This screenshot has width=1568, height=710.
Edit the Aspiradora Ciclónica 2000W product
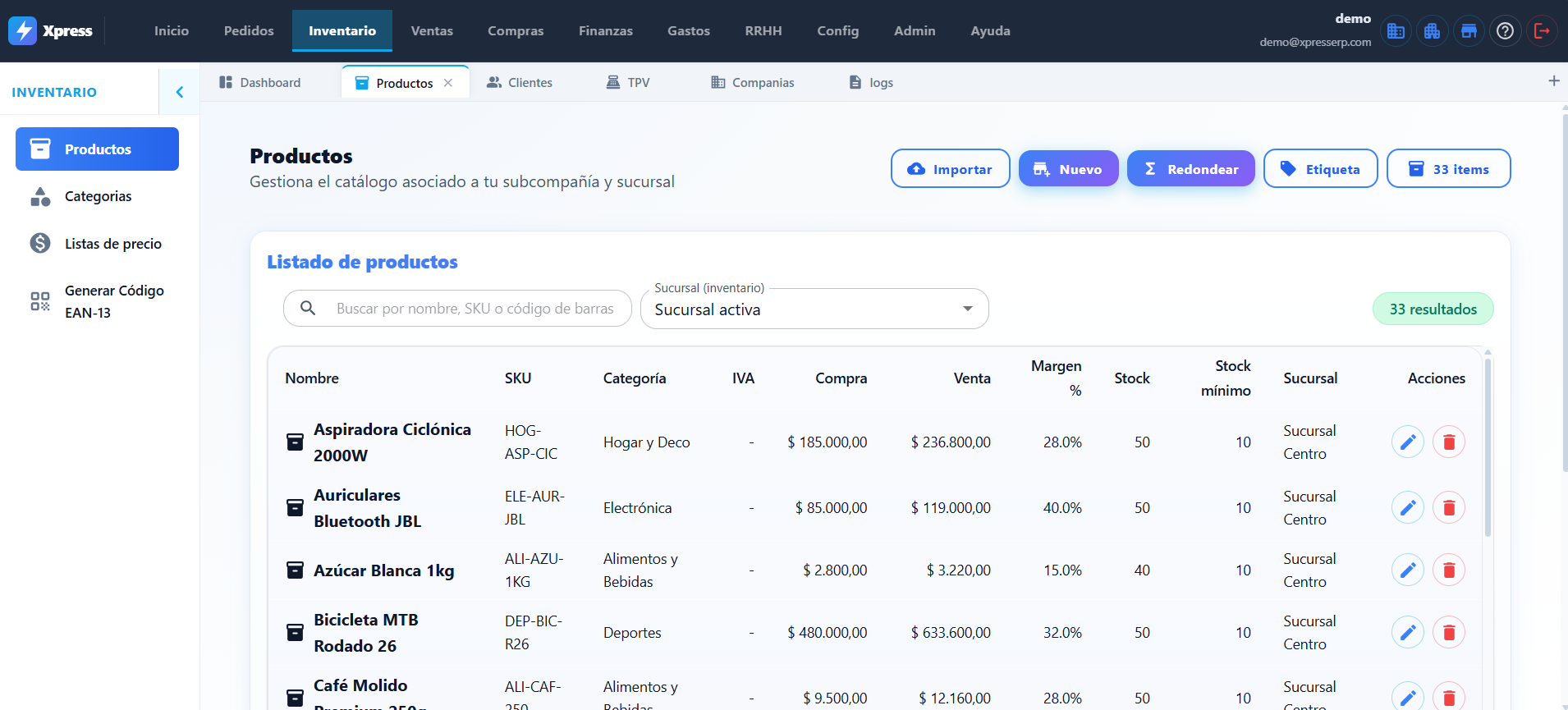(1407, 442)
